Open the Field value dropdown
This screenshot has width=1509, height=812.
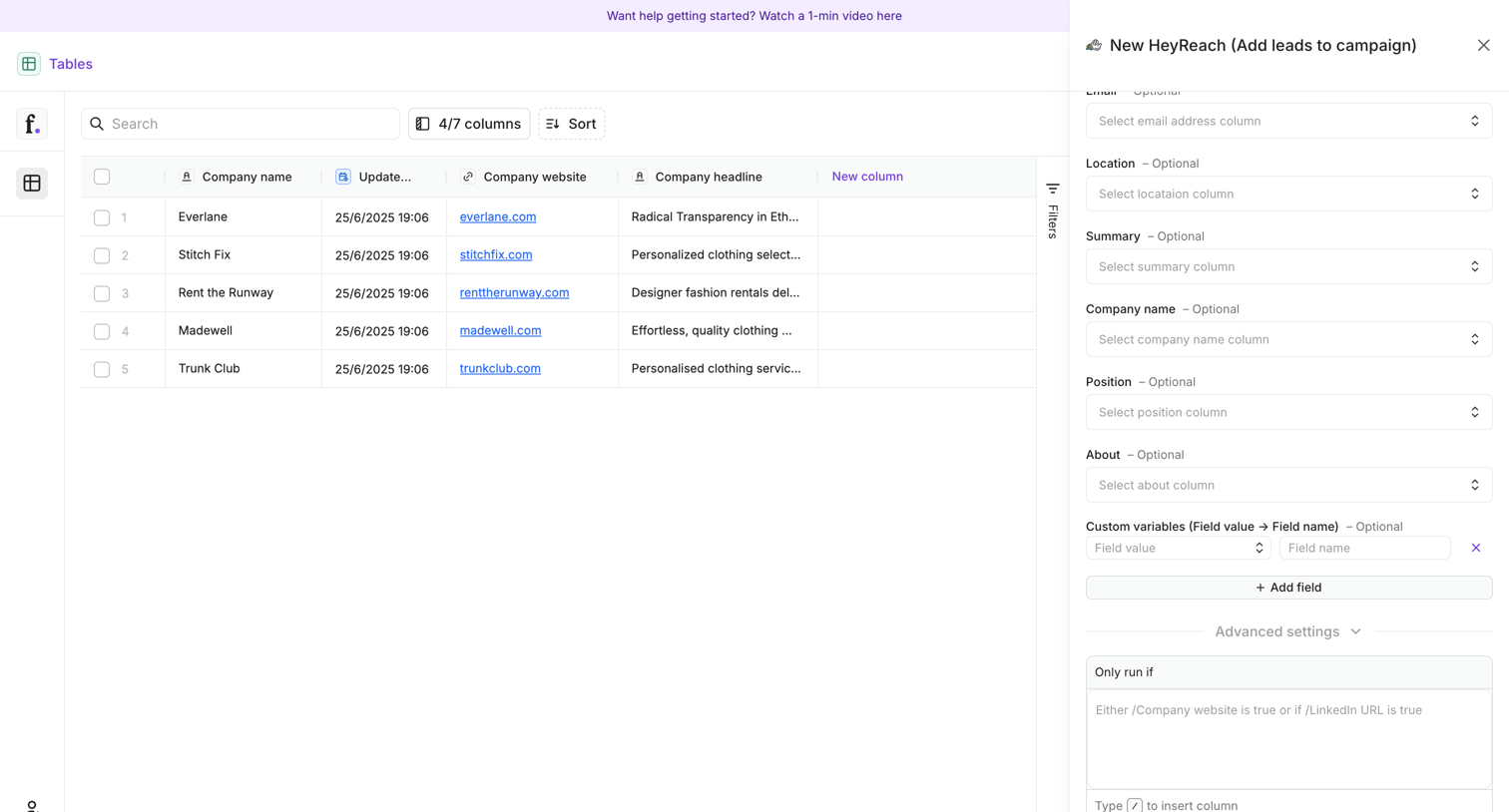(1179, 548)
